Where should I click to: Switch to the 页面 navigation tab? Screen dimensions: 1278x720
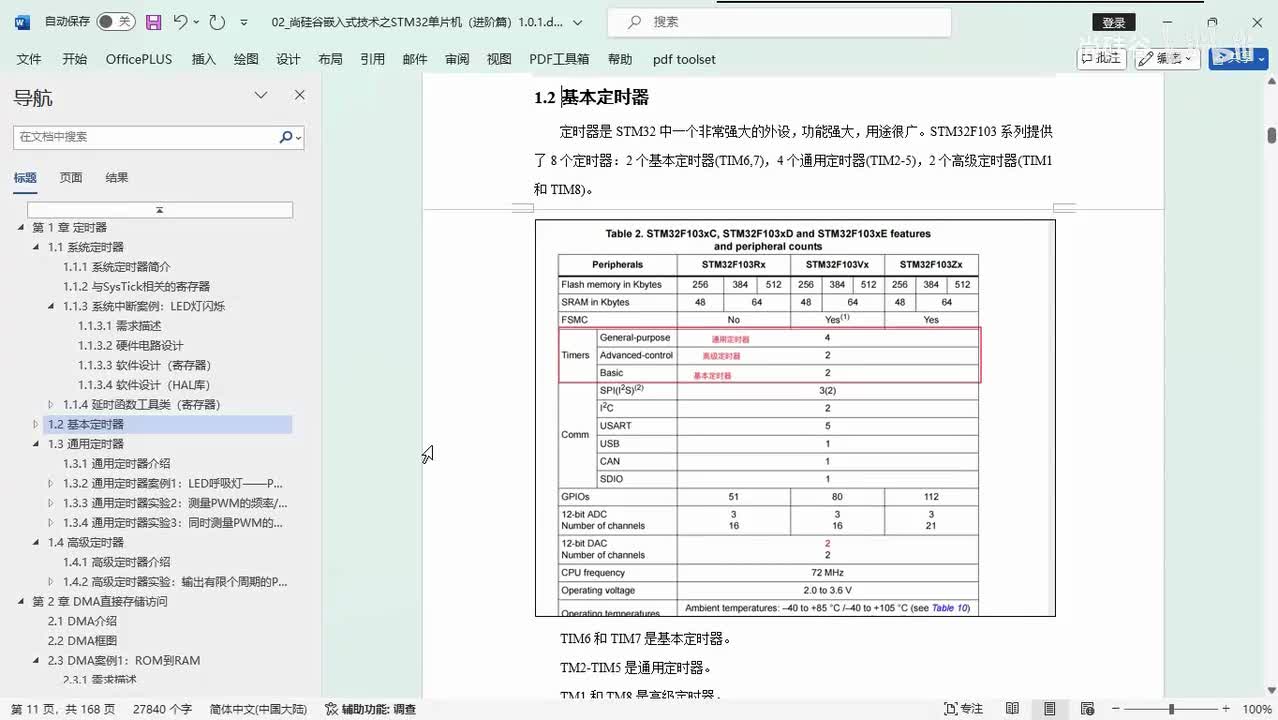(71, 178)
